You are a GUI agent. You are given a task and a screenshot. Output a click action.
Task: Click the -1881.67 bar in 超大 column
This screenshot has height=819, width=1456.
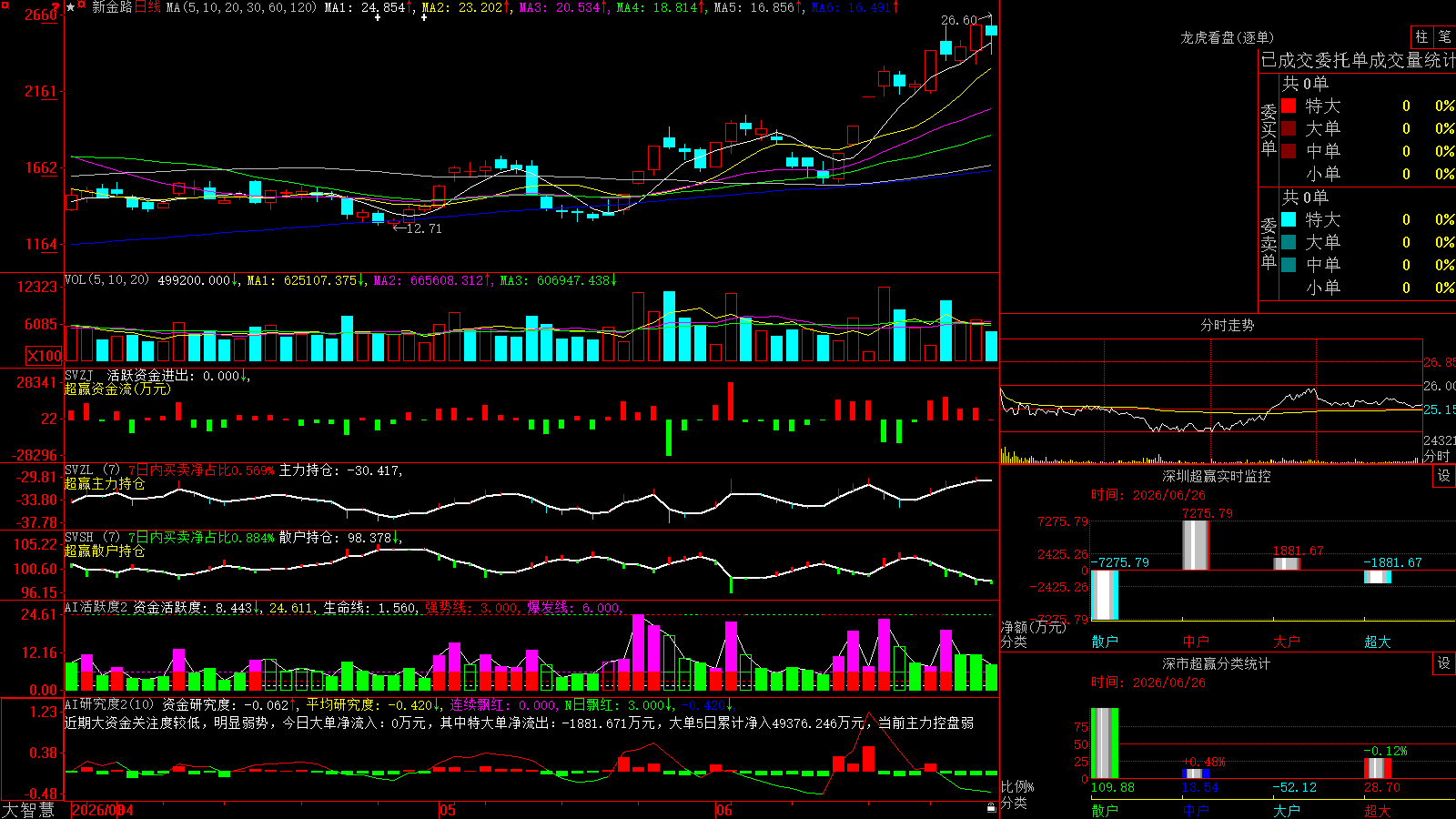(x=1378, y=577)
